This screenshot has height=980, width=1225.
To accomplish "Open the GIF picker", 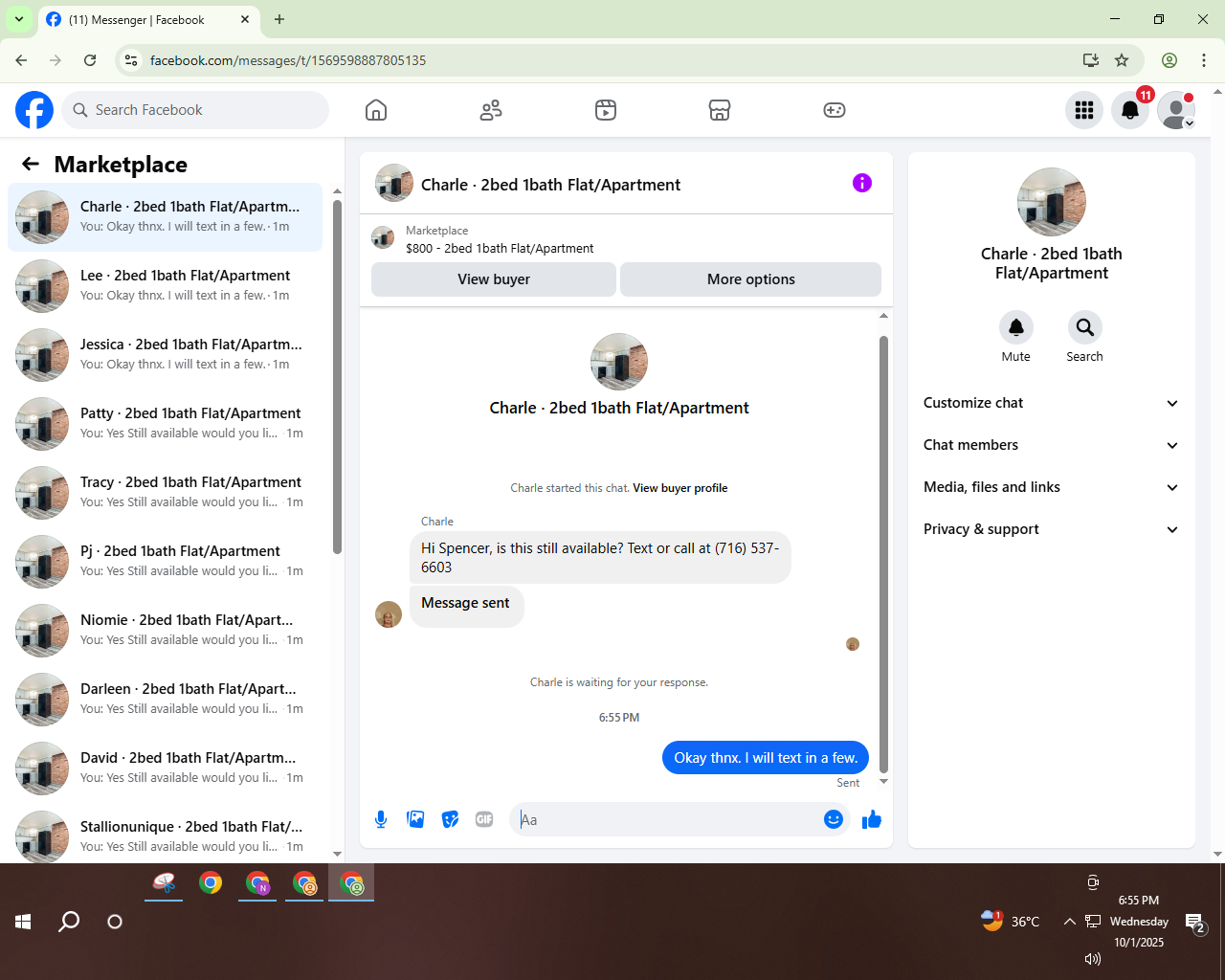I will tap(484, 819).
